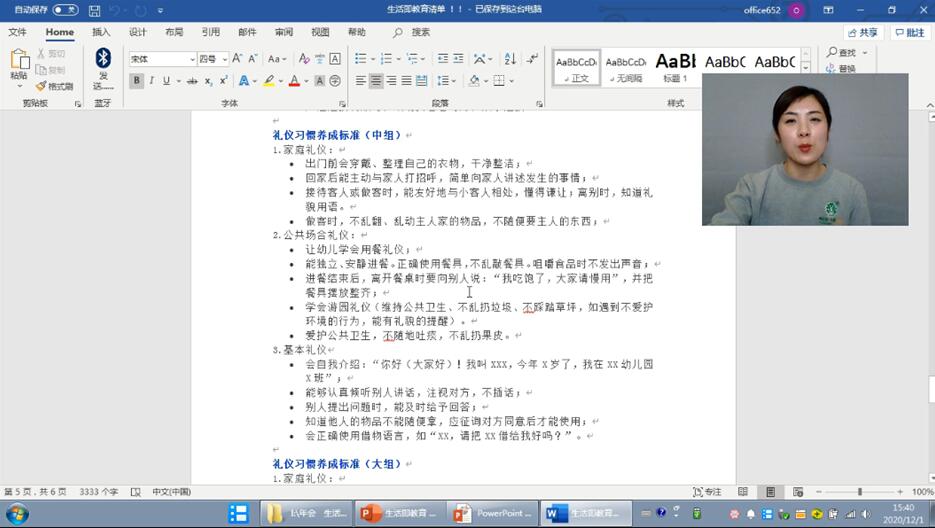Screen dimensions: 935x528
Task: Open the Change Case Aa dropdown
Action: (277, 58)
